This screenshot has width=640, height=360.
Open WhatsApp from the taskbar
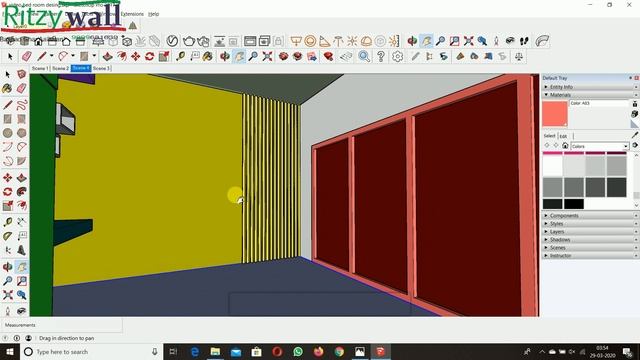(298, 351)
